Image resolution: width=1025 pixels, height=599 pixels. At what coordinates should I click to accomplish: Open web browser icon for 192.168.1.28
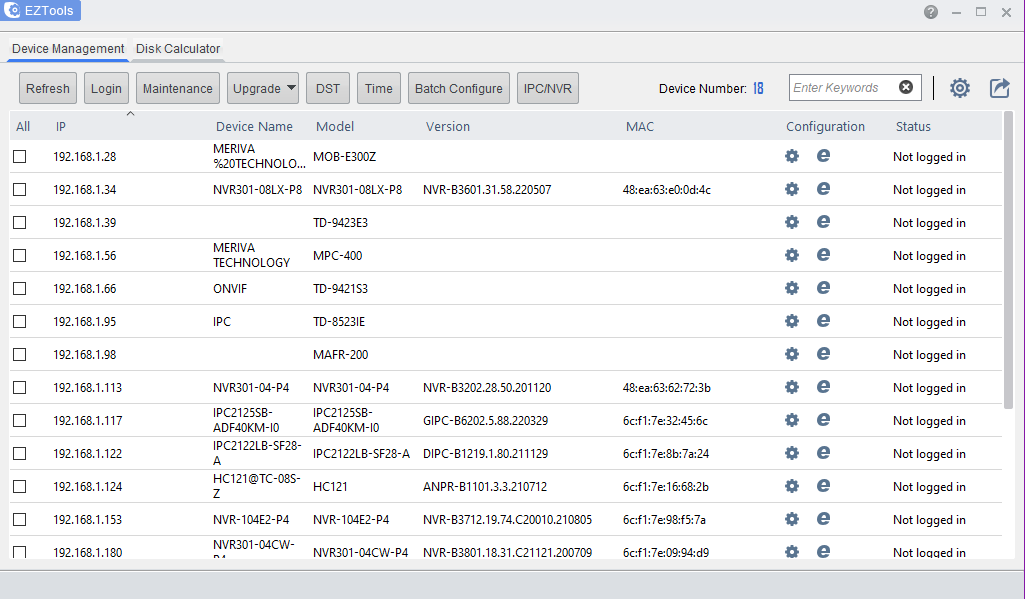pos(823,156)
